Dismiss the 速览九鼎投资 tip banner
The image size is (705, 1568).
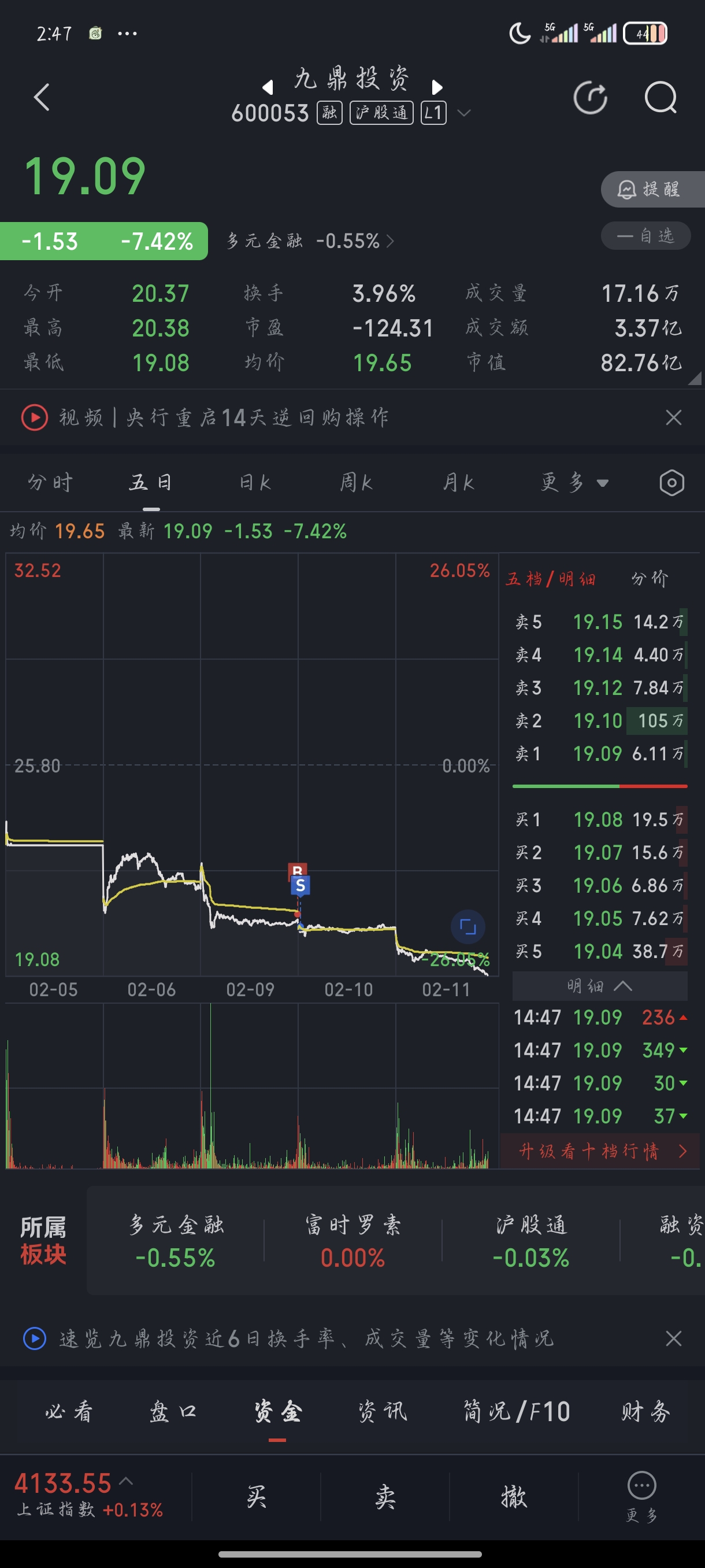tap(673, 1338)
